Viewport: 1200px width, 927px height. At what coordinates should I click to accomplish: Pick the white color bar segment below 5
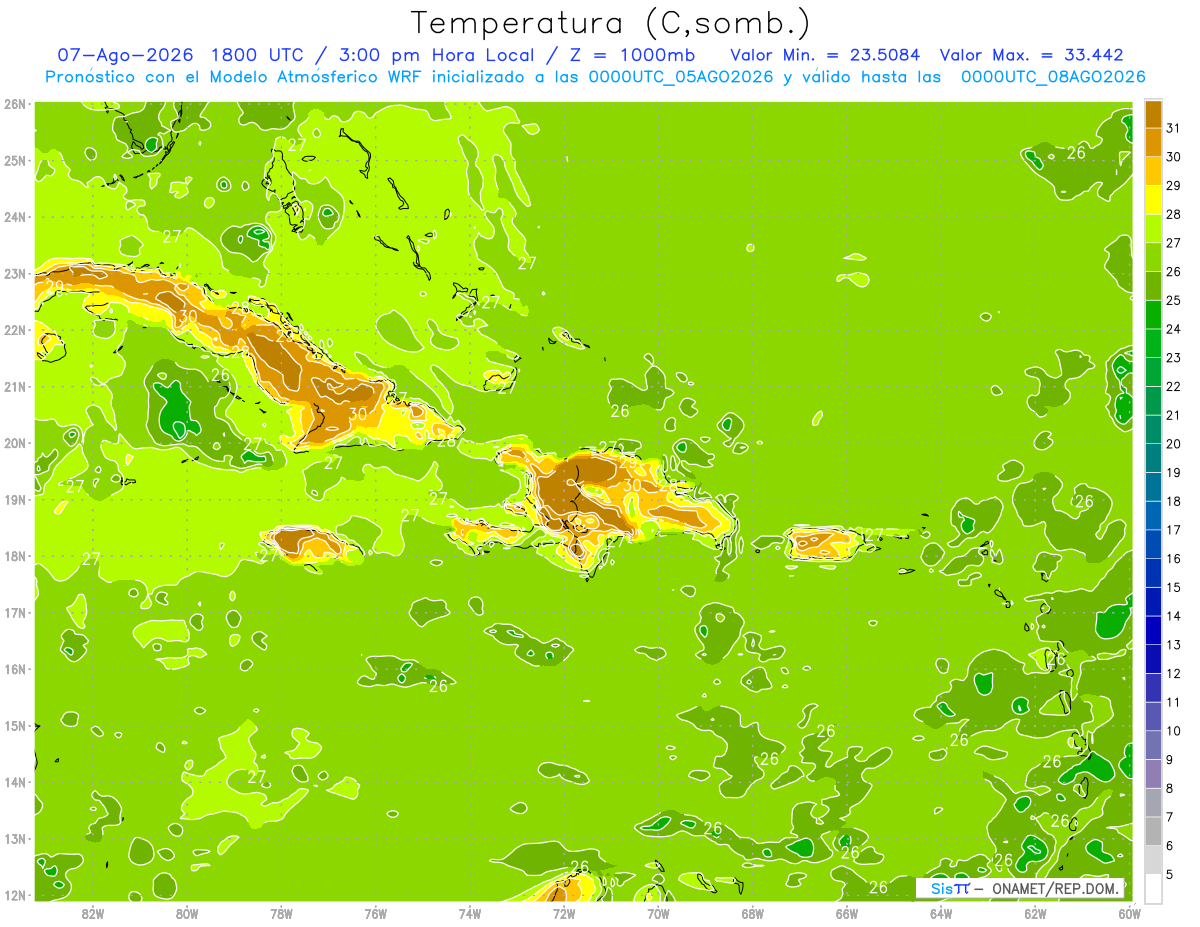pyautogui.click(x=1154, y=888)
